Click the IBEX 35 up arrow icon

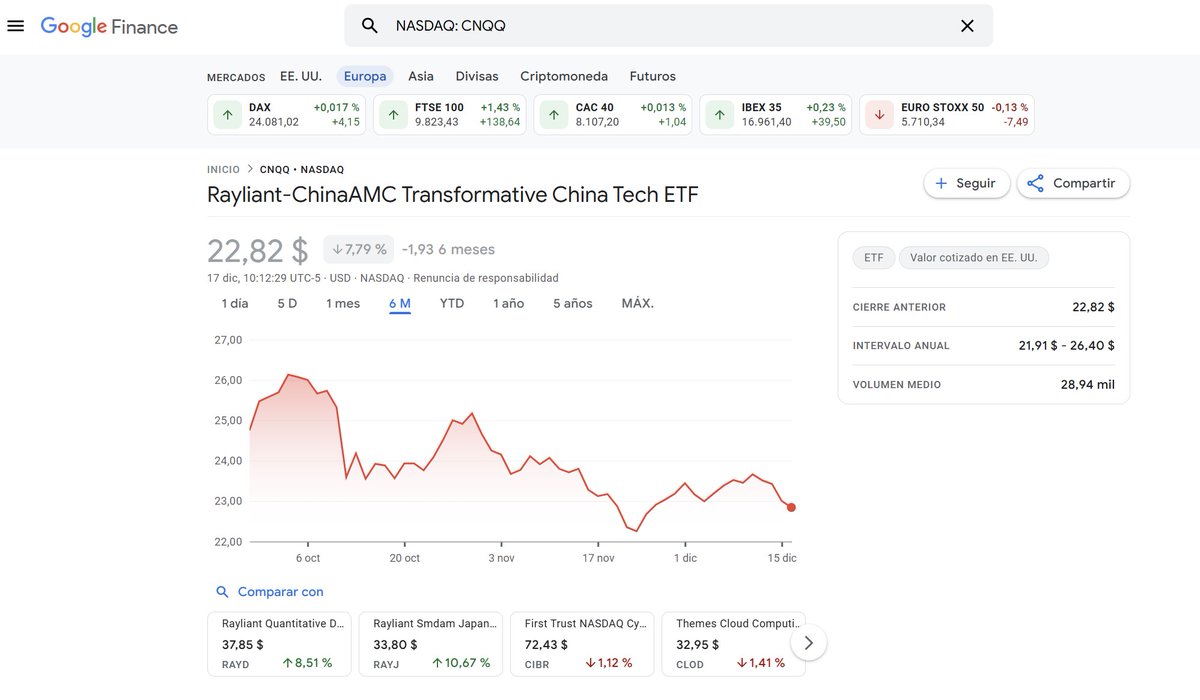point(721,115)
